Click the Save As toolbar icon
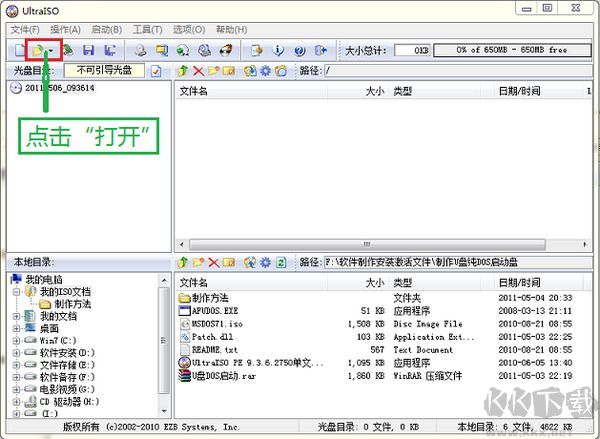 tap(110, 50)
